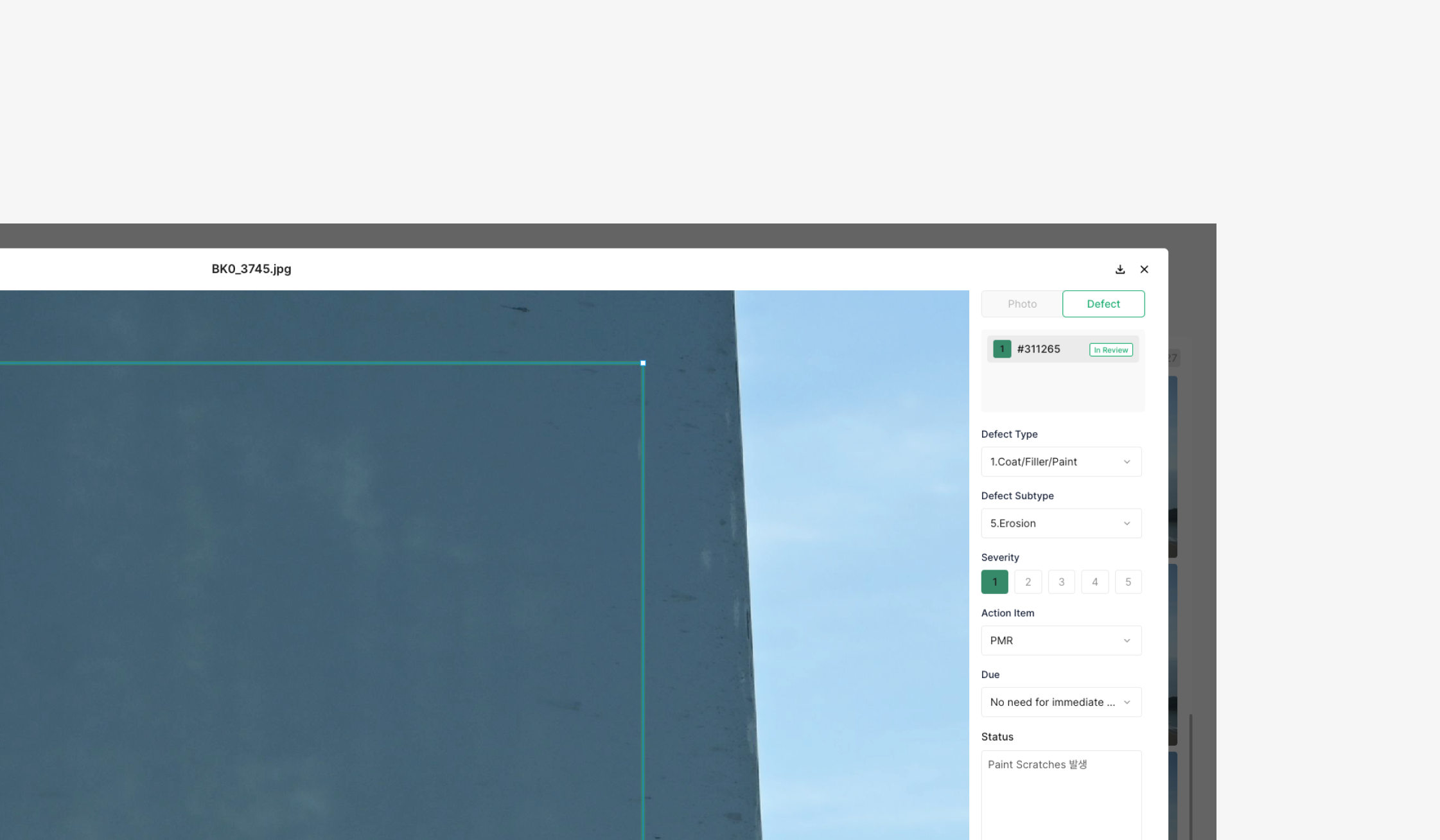Expand the Due dropdown menu

point(1060,702)
